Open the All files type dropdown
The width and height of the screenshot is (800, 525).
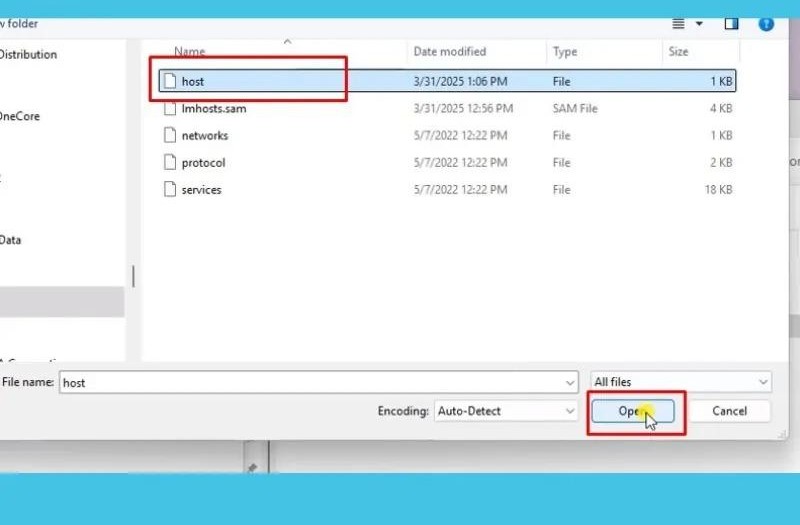point(681,382)
